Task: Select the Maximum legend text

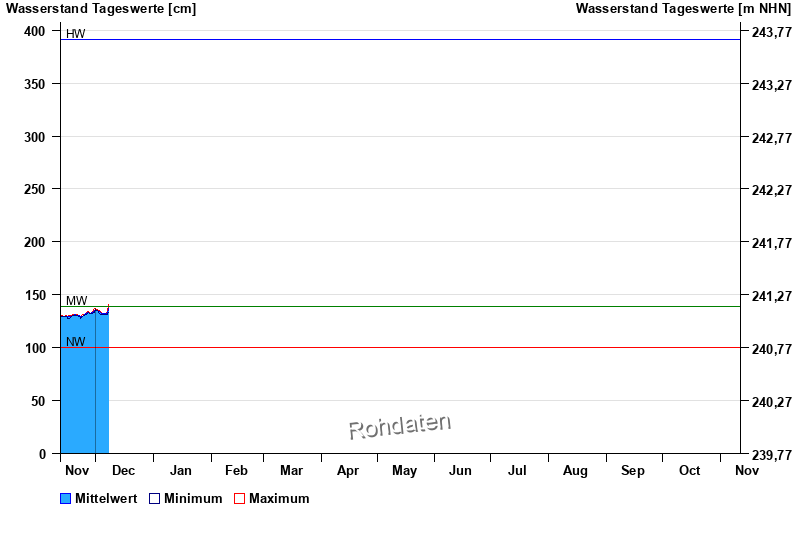Action: point(279,499)
